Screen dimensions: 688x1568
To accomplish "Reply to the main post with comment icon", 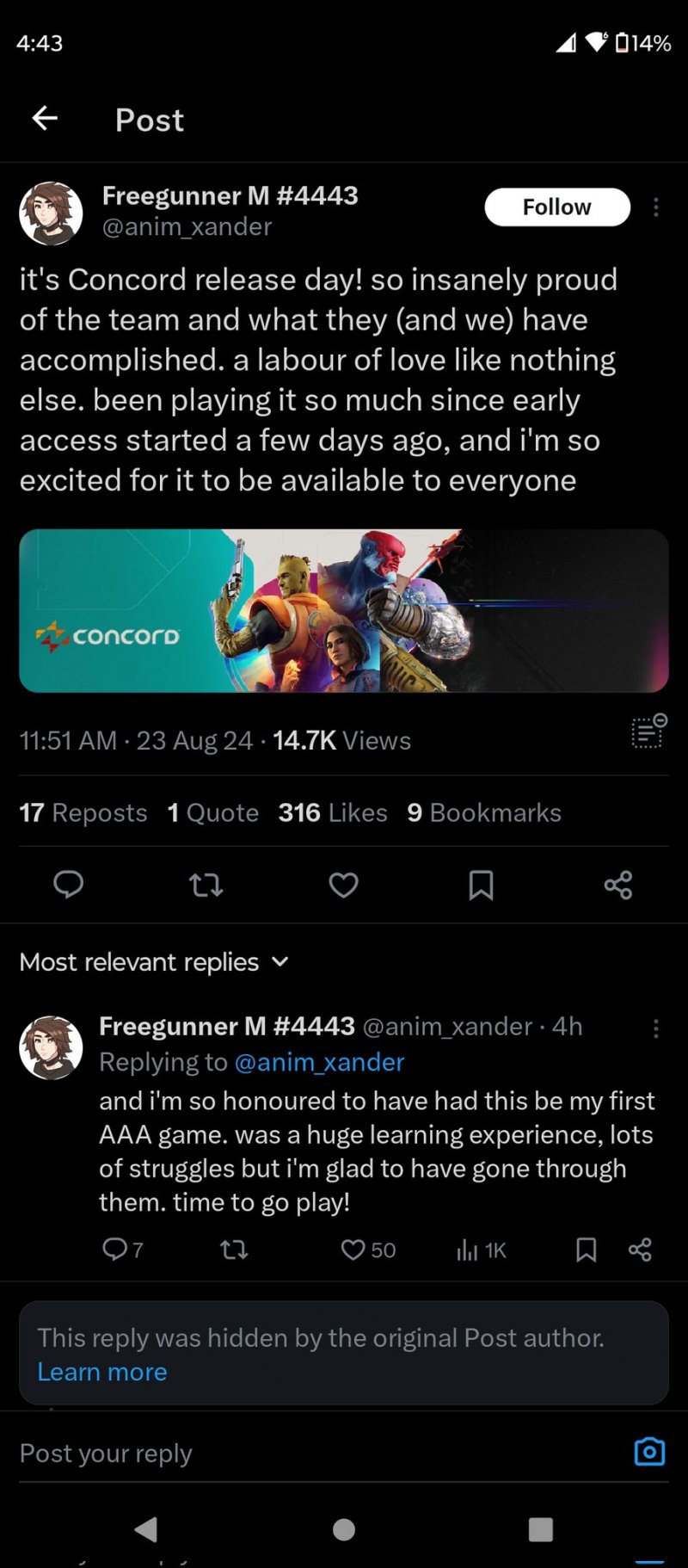I will 69,885.
